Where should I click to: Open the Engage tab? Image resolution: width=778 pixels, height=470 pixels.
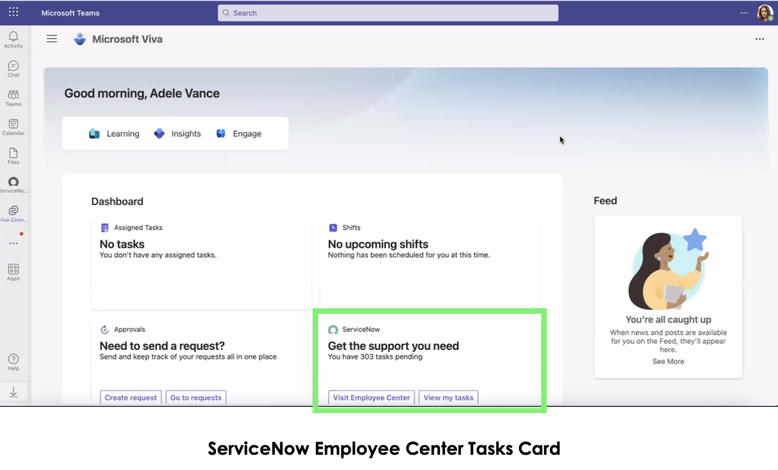239,134
